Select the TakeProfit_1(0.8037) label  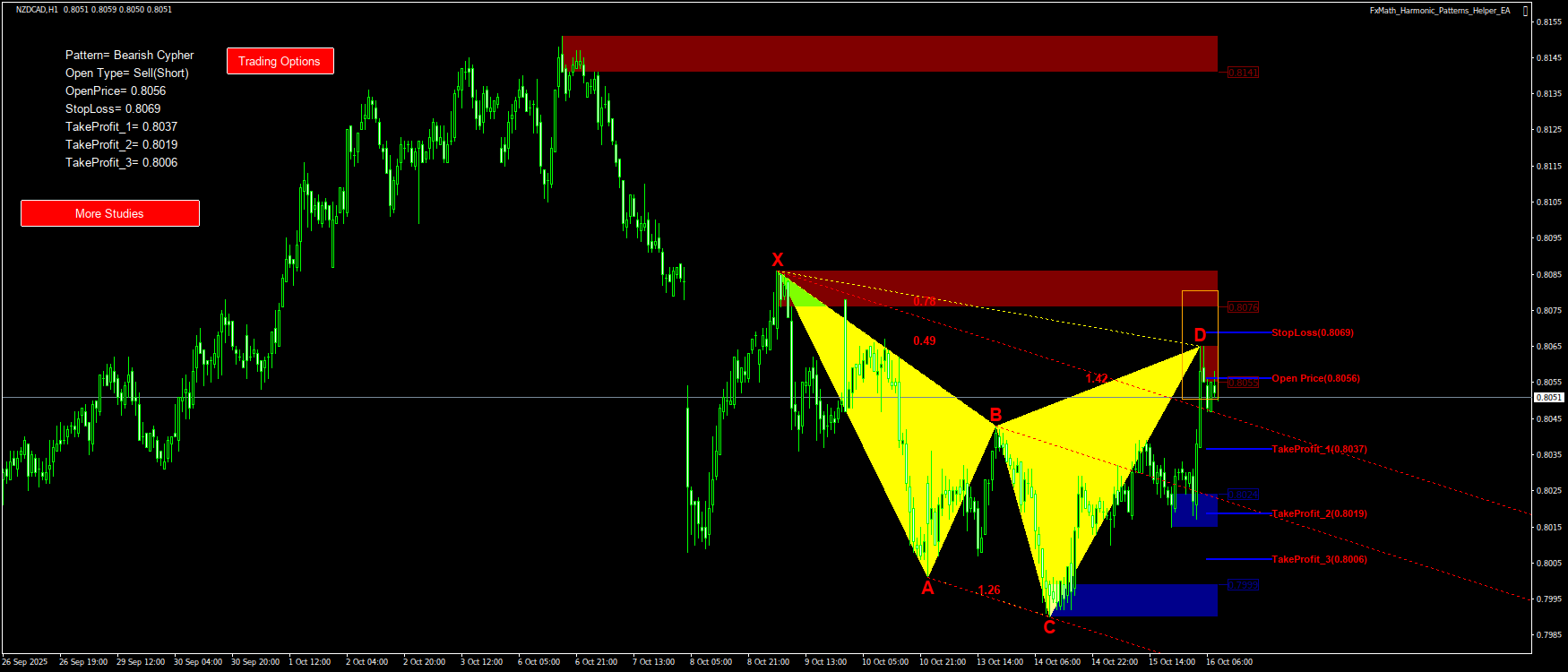[x=1319, y=449]
